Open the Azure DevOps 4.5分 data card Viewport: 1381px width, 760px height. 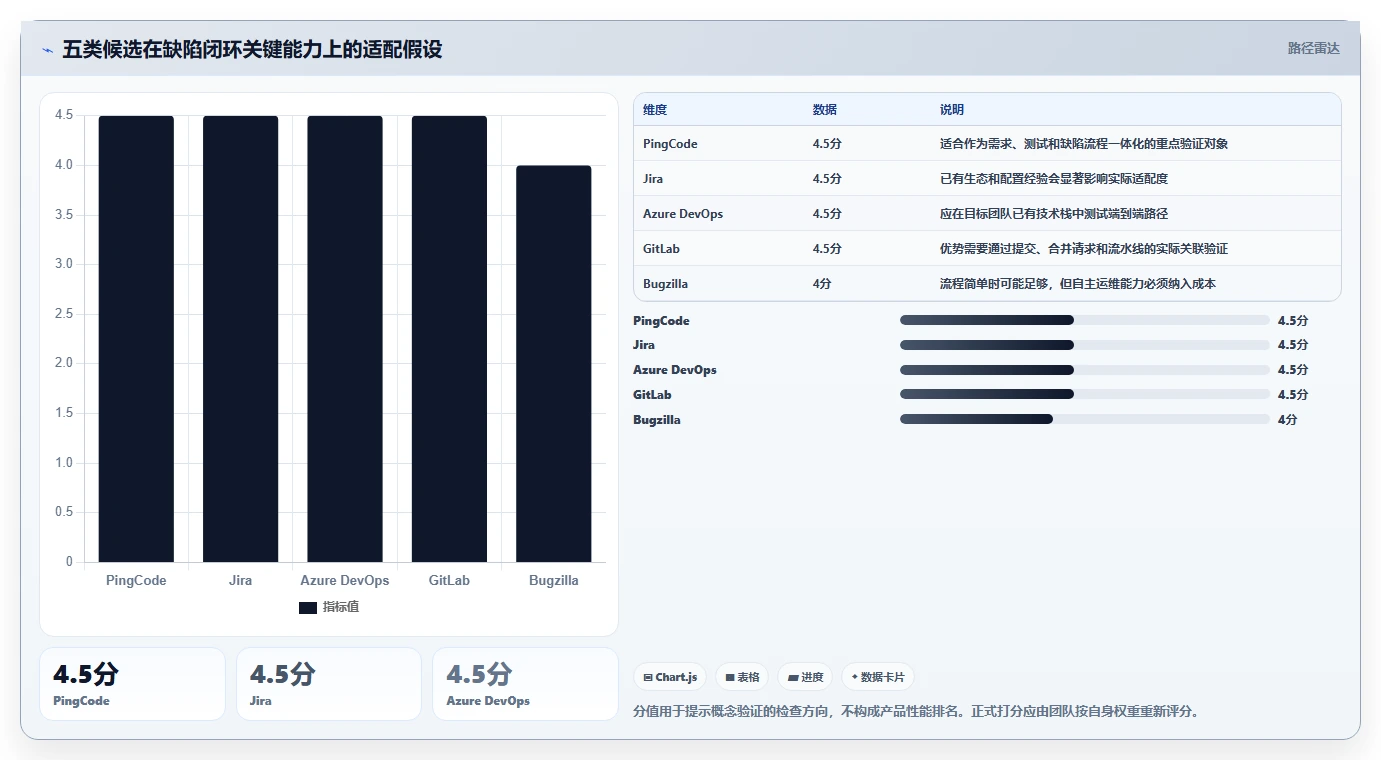click(525, 684)
